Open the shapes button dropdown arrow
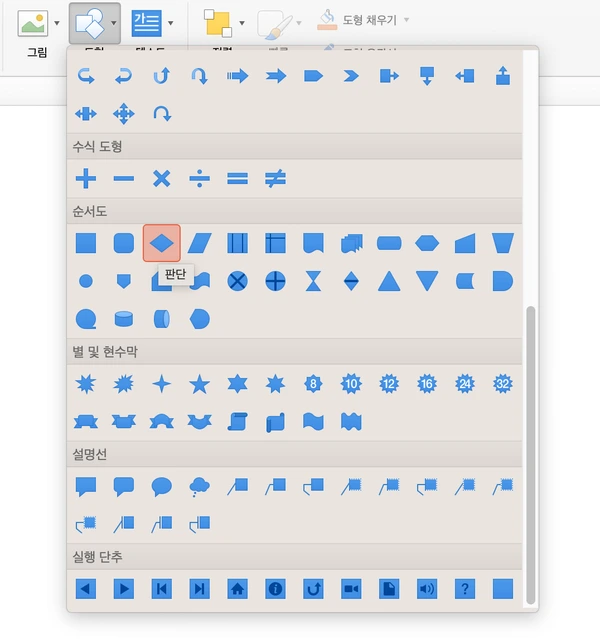This screenshot has height=639, width=600. click(x=114, y=23)
